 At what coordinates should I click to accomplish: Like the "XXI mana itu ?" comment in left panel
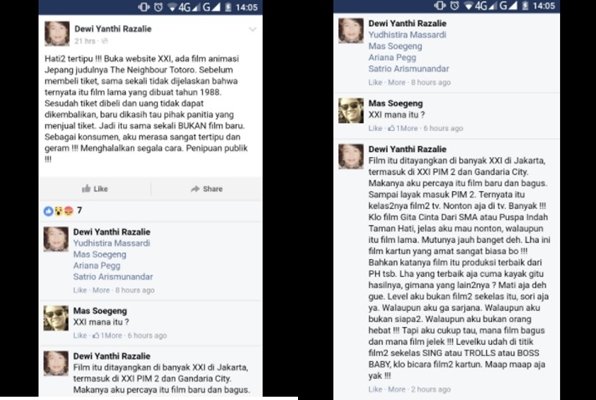click(80, 335)
